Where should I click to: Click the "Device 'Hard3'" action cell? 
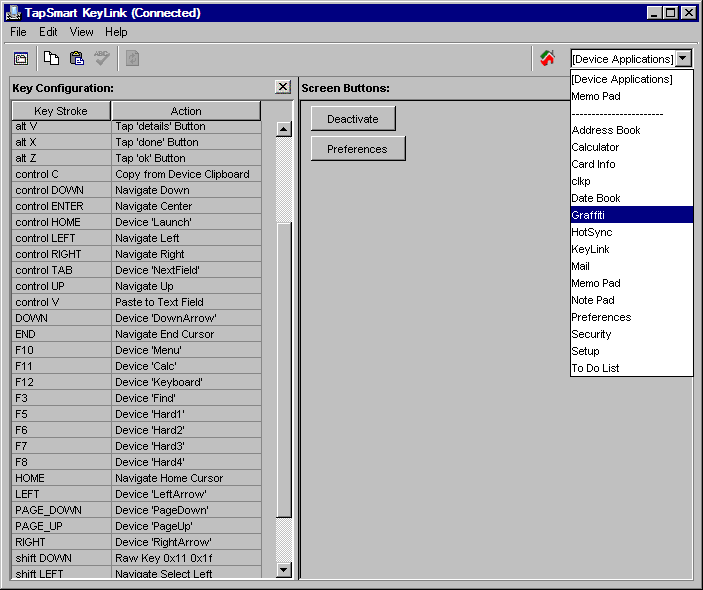(186, 446)
